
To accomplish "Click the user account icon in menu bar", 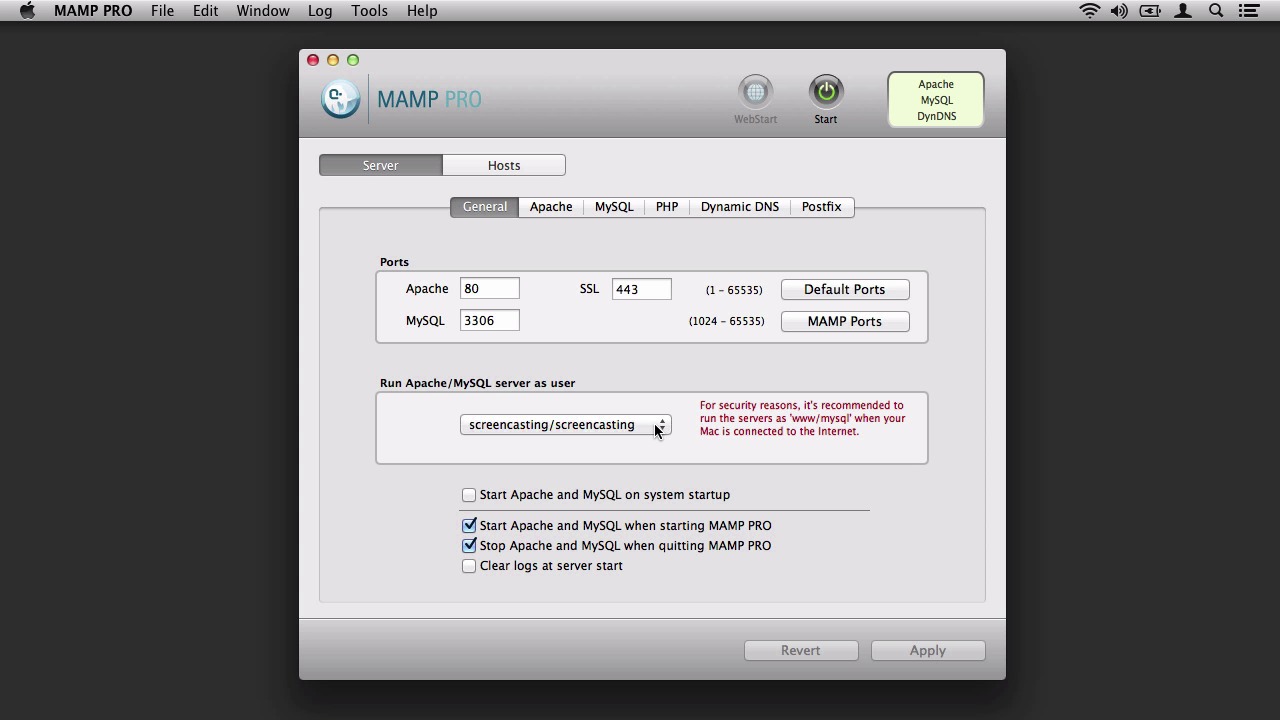I will pos(1183,11).
